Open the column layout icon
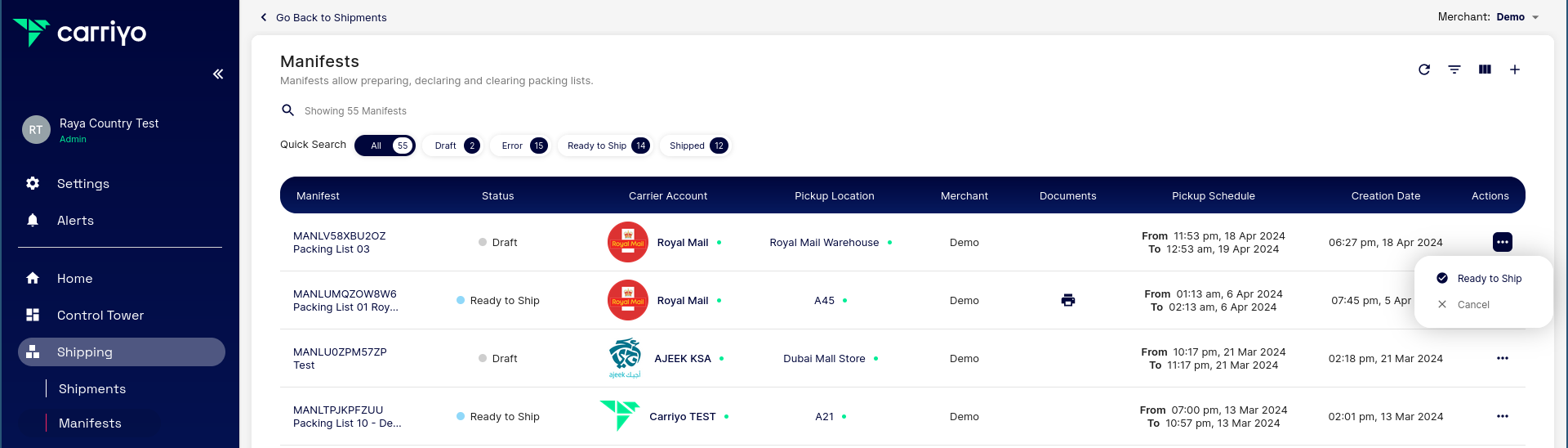The height and width of the screenshot is (448, 1568). (1485, 69)
